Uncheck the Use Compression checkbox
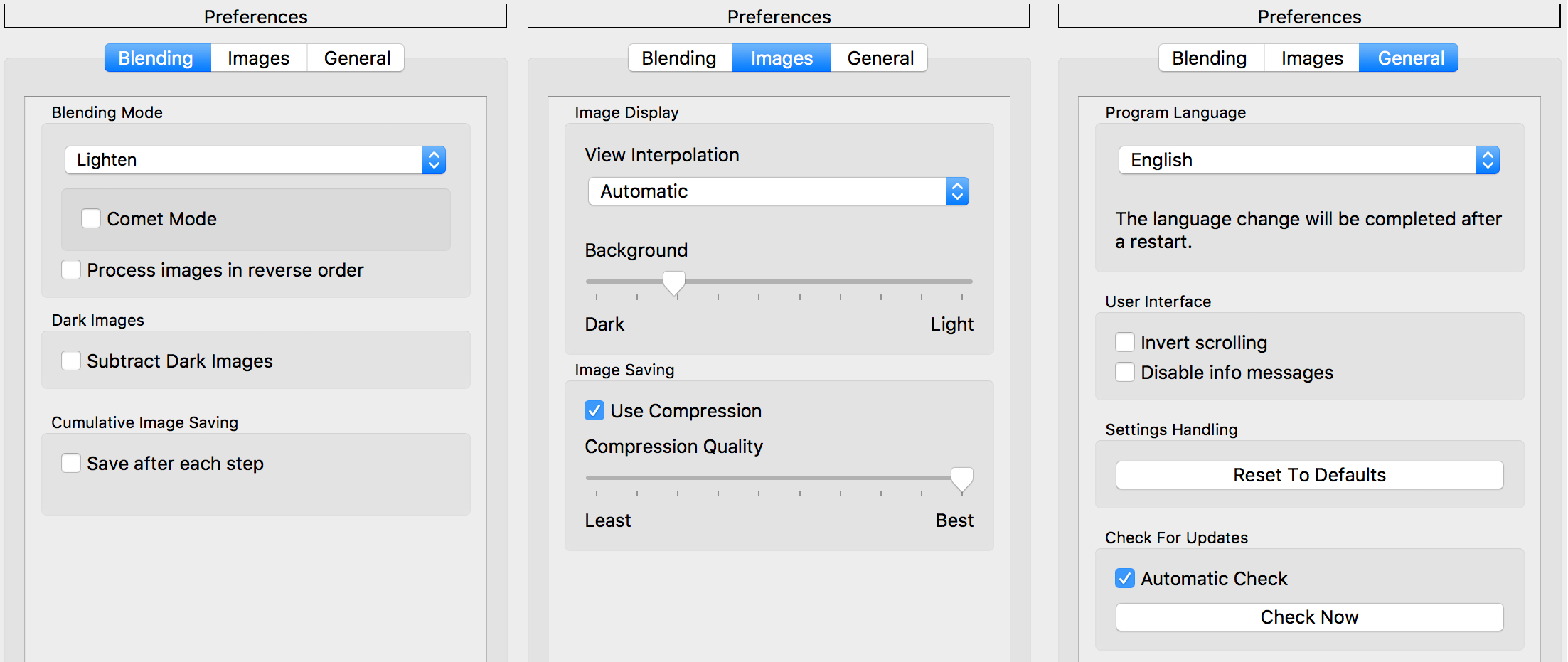 (x=594, y=411)
